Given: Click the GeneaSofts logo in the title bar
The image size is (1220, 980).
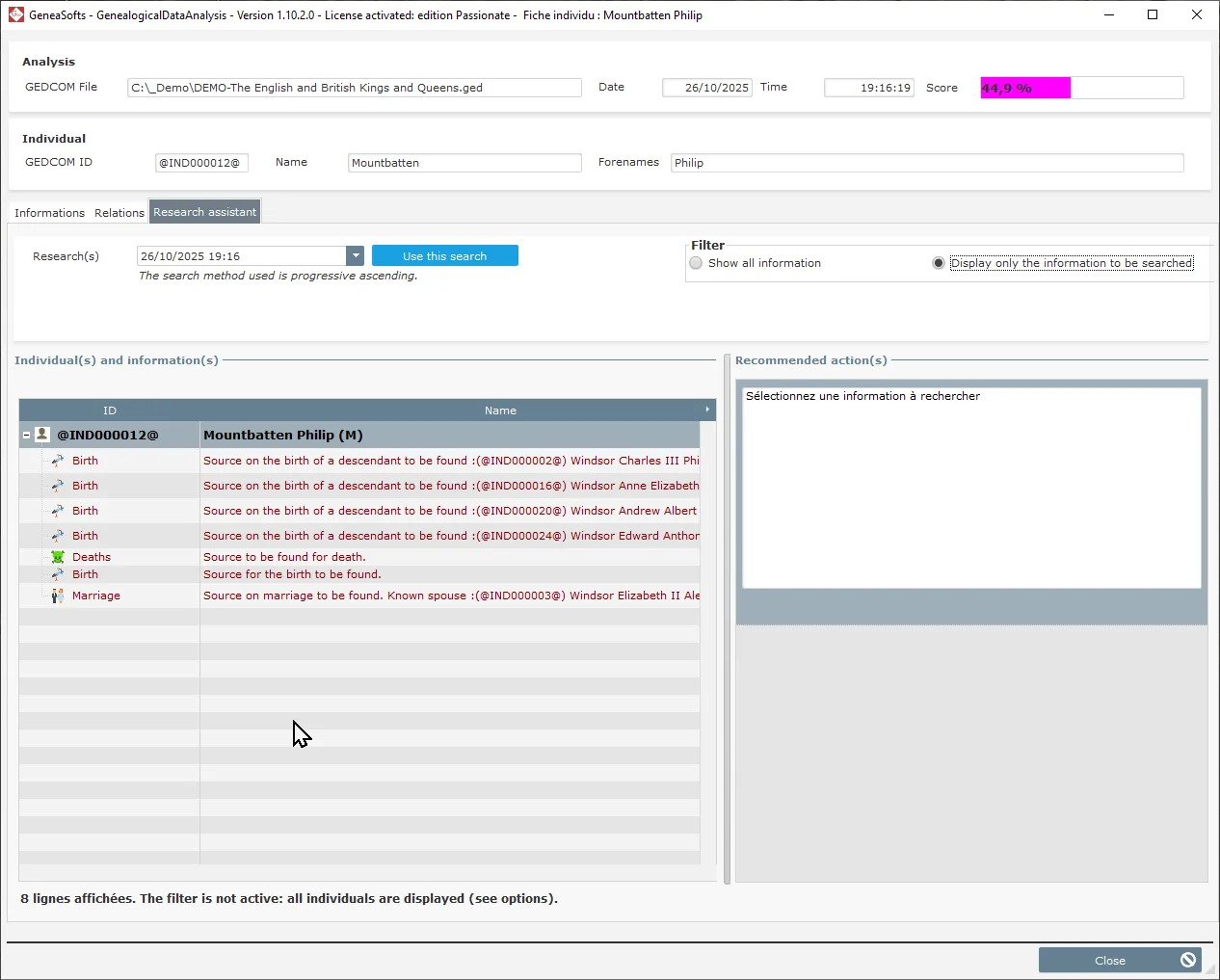Looking at the screenshot, I should [x=14, y=14].
